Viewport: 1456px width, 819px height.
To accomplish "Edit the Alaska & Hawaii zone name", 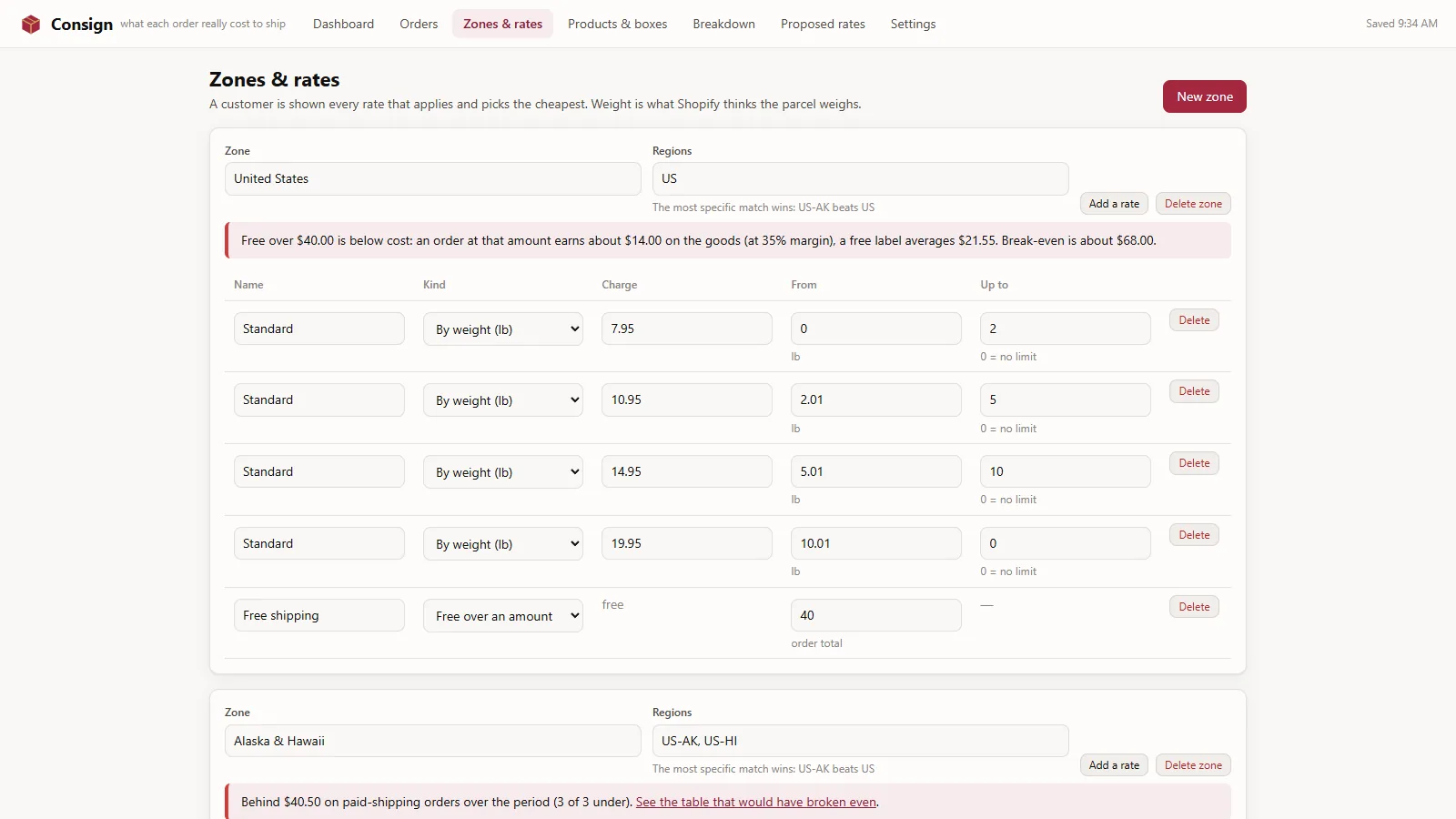I will [x=433, y=741].
